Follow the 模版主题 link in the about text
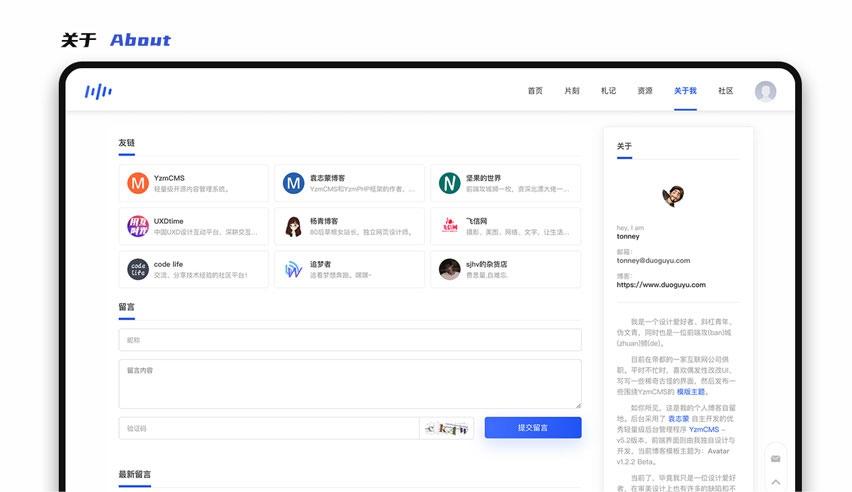 (x=691, y=392)
